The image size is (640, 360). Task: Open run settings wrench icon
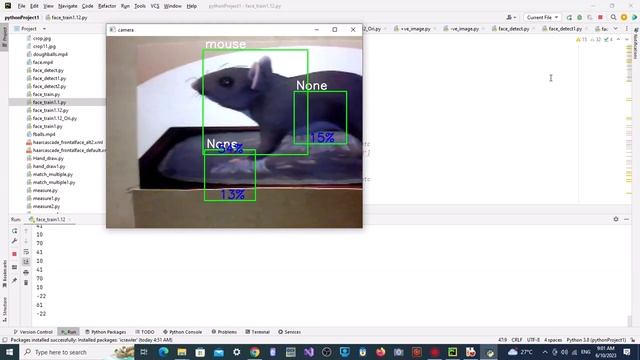click(x=15, y=241)
